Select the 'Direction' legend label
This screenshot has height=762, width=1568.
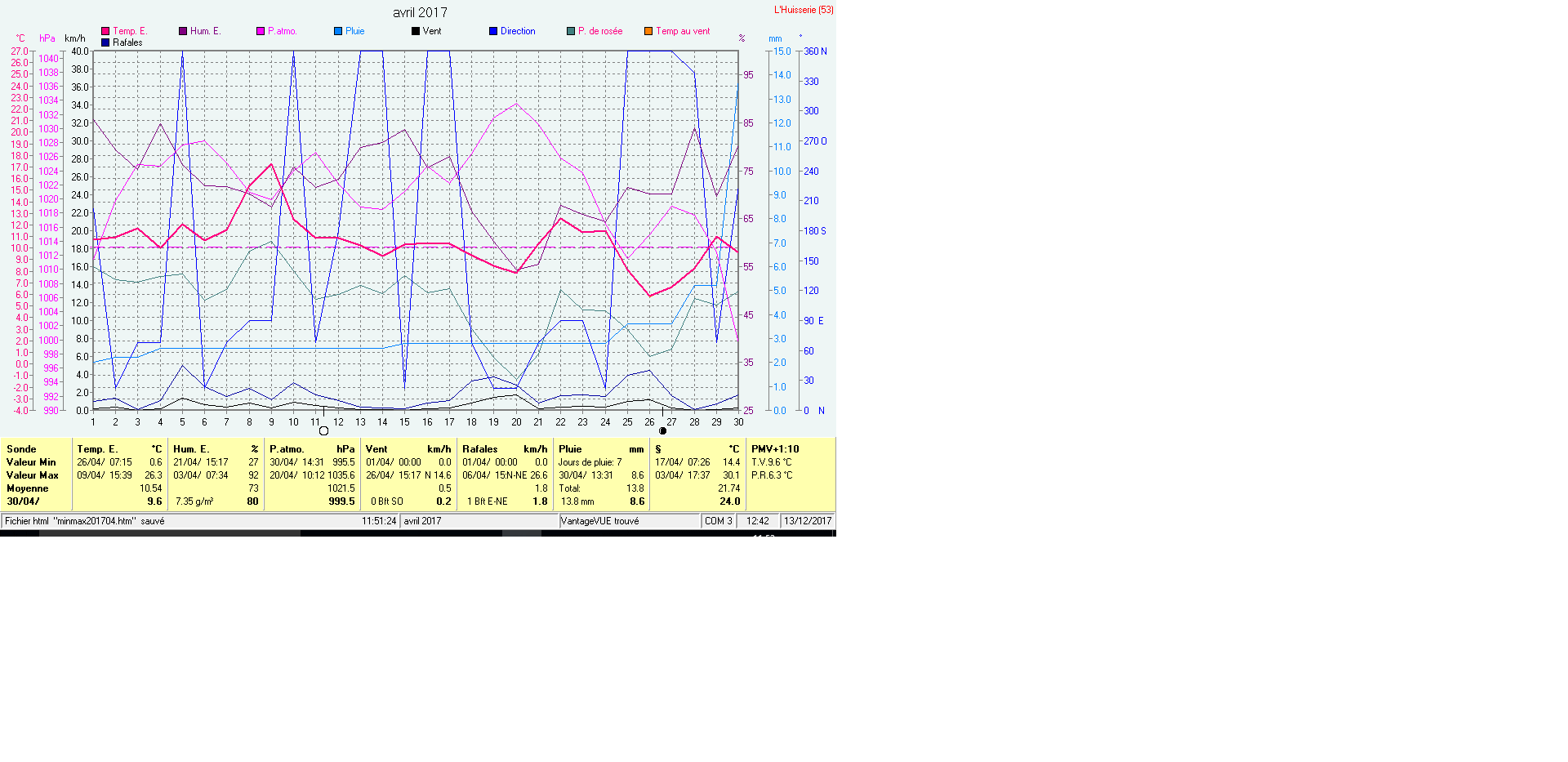coord(518,31)
